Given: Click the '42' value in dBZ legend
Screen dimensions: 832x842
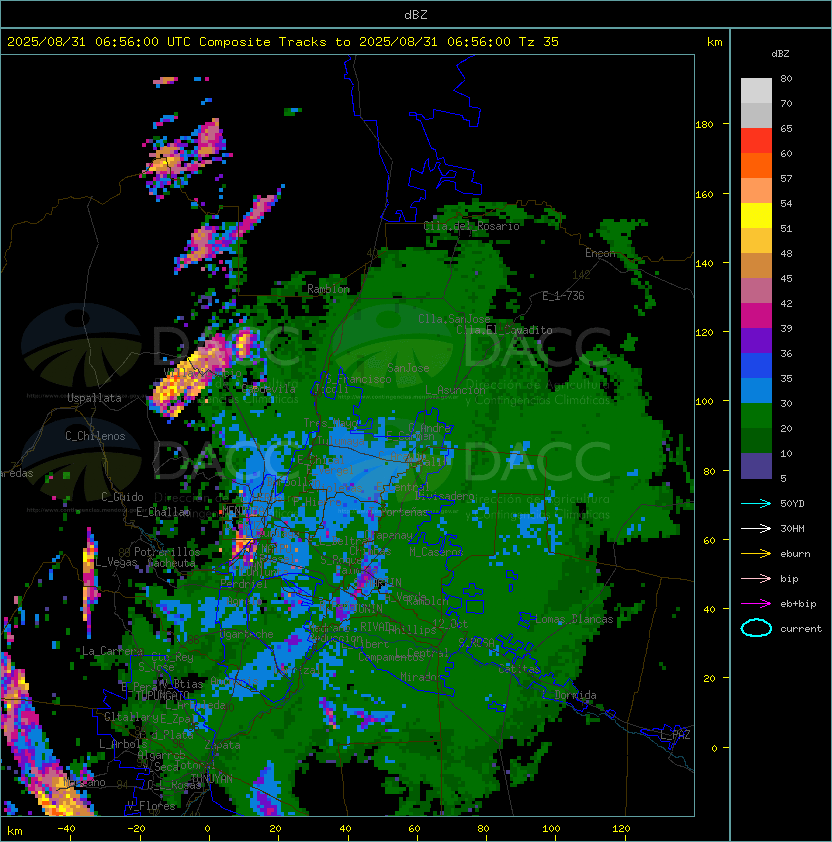Looking at the screenshot, I should click(786, 303).
